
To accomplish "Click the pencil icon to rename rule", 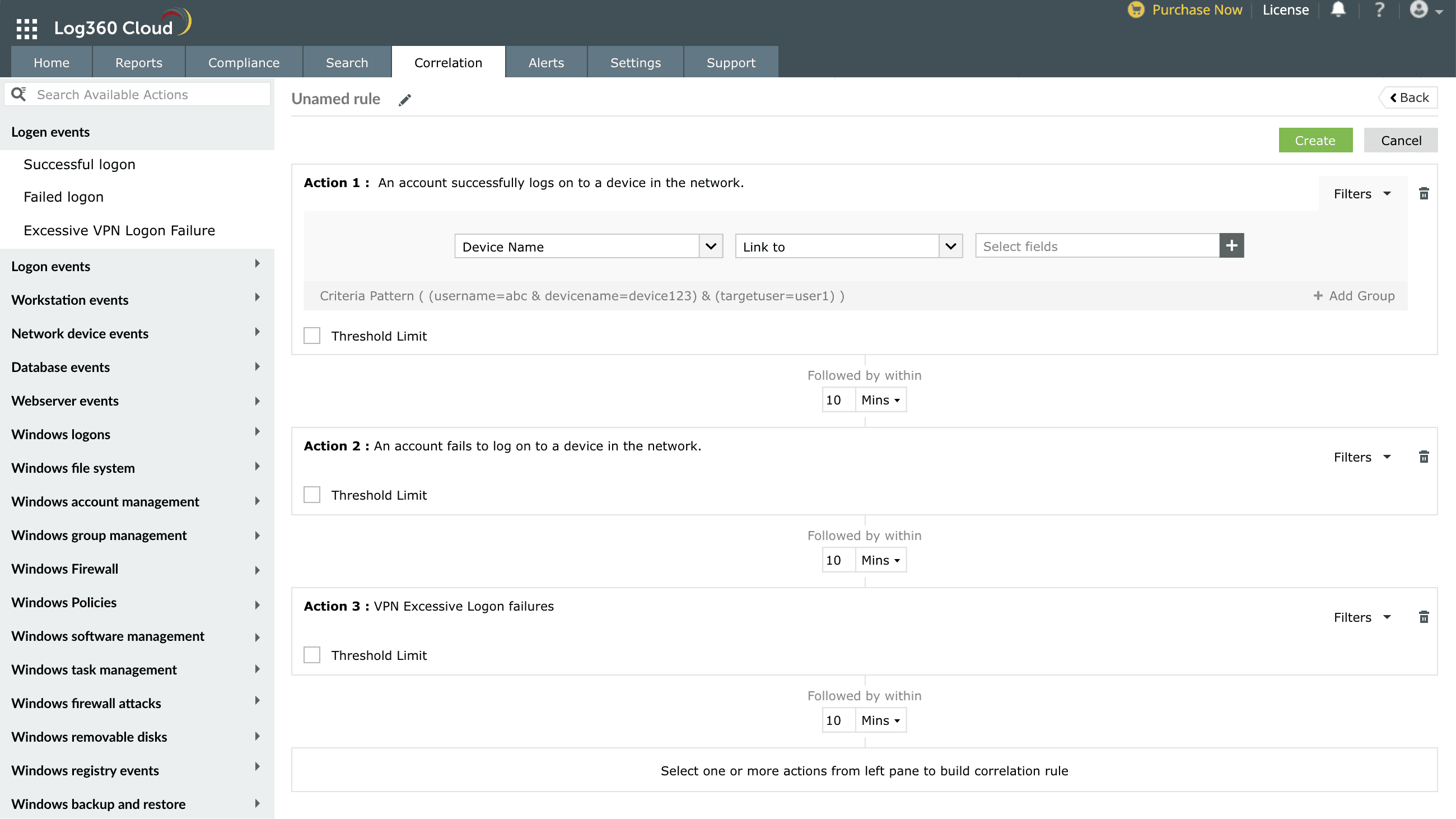I will (405, 100).
